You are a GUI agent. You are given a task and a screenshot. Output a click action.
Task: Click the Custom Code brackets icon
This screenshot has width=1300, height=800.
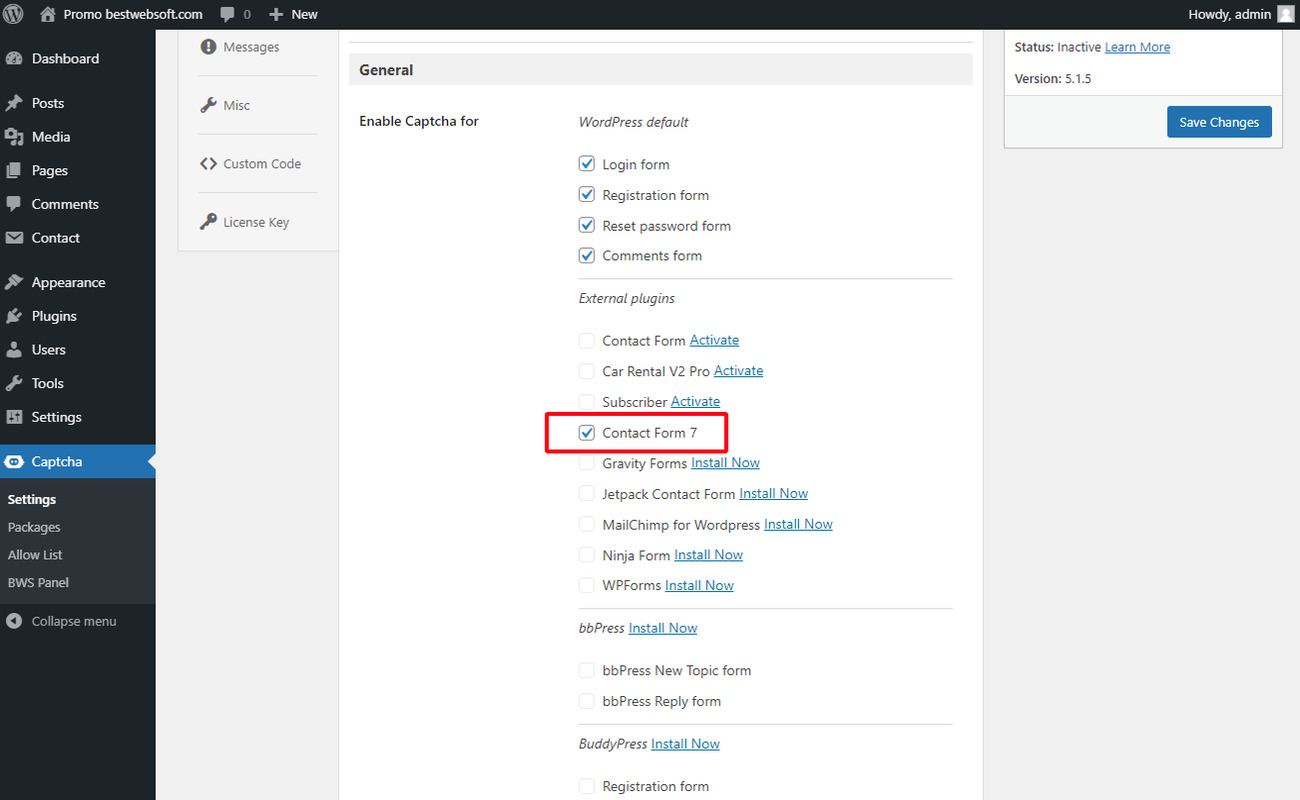pos(208,164)
